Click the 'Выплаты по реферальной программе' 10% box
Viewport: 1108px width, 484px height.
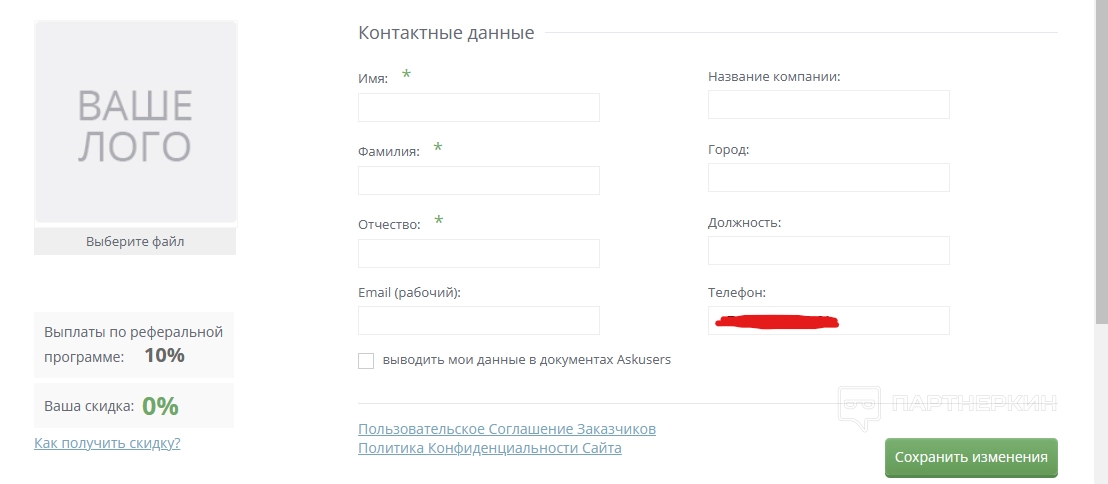click(134, 344)
